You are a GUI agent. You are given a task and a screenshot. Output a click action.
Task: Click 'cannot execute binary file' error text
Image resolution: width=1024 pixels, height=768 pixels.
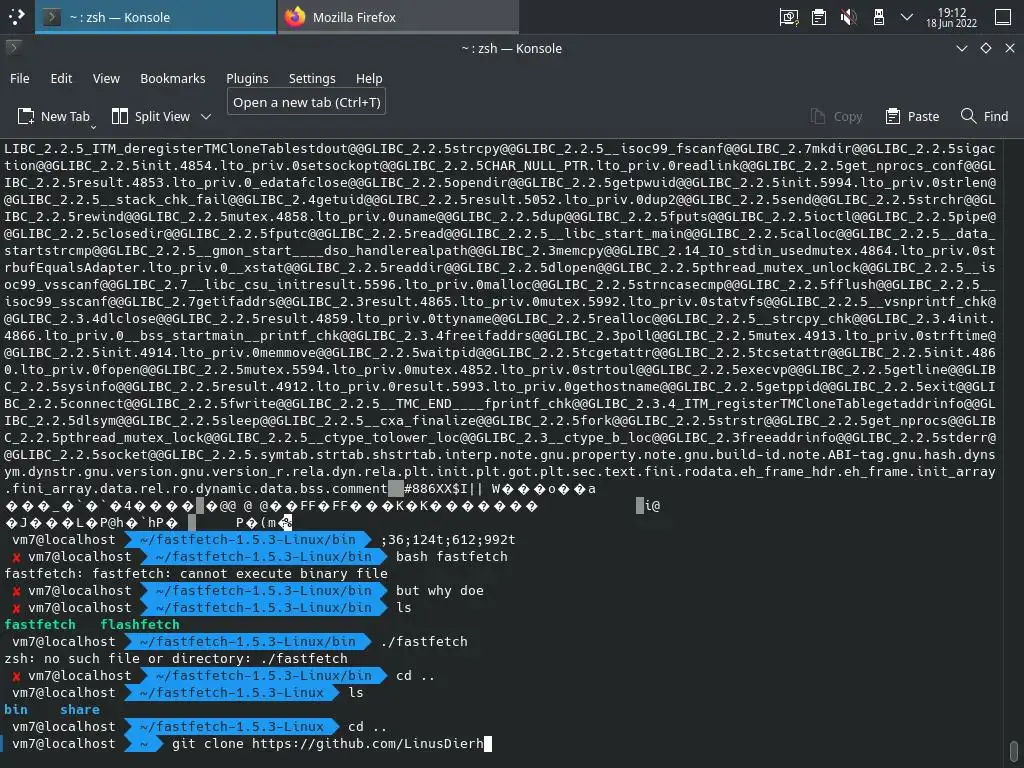284,573
